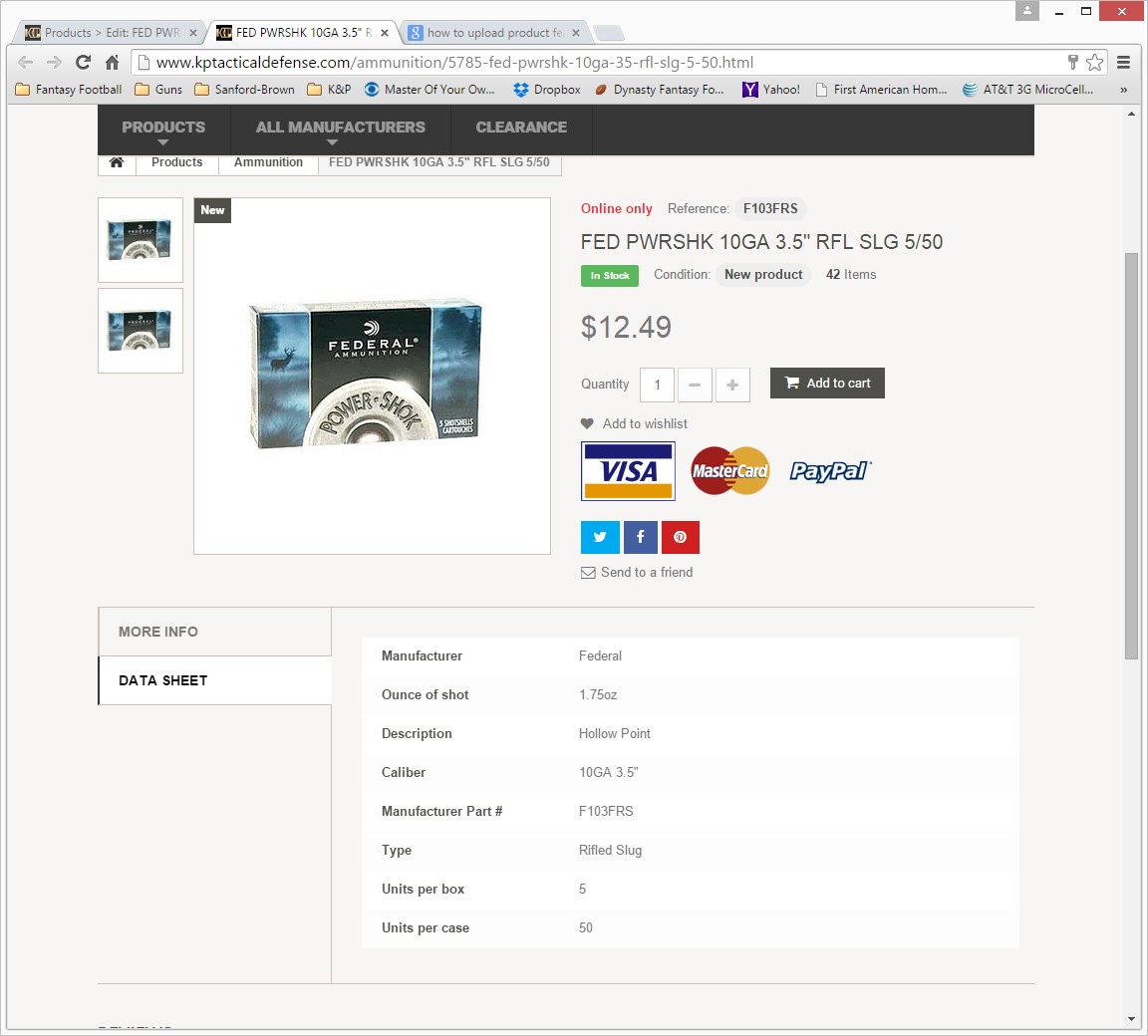Screen dimensions: 1148x1036
Task: Open AT&T 3G MicroCell bookmark
Action: 1028,90
